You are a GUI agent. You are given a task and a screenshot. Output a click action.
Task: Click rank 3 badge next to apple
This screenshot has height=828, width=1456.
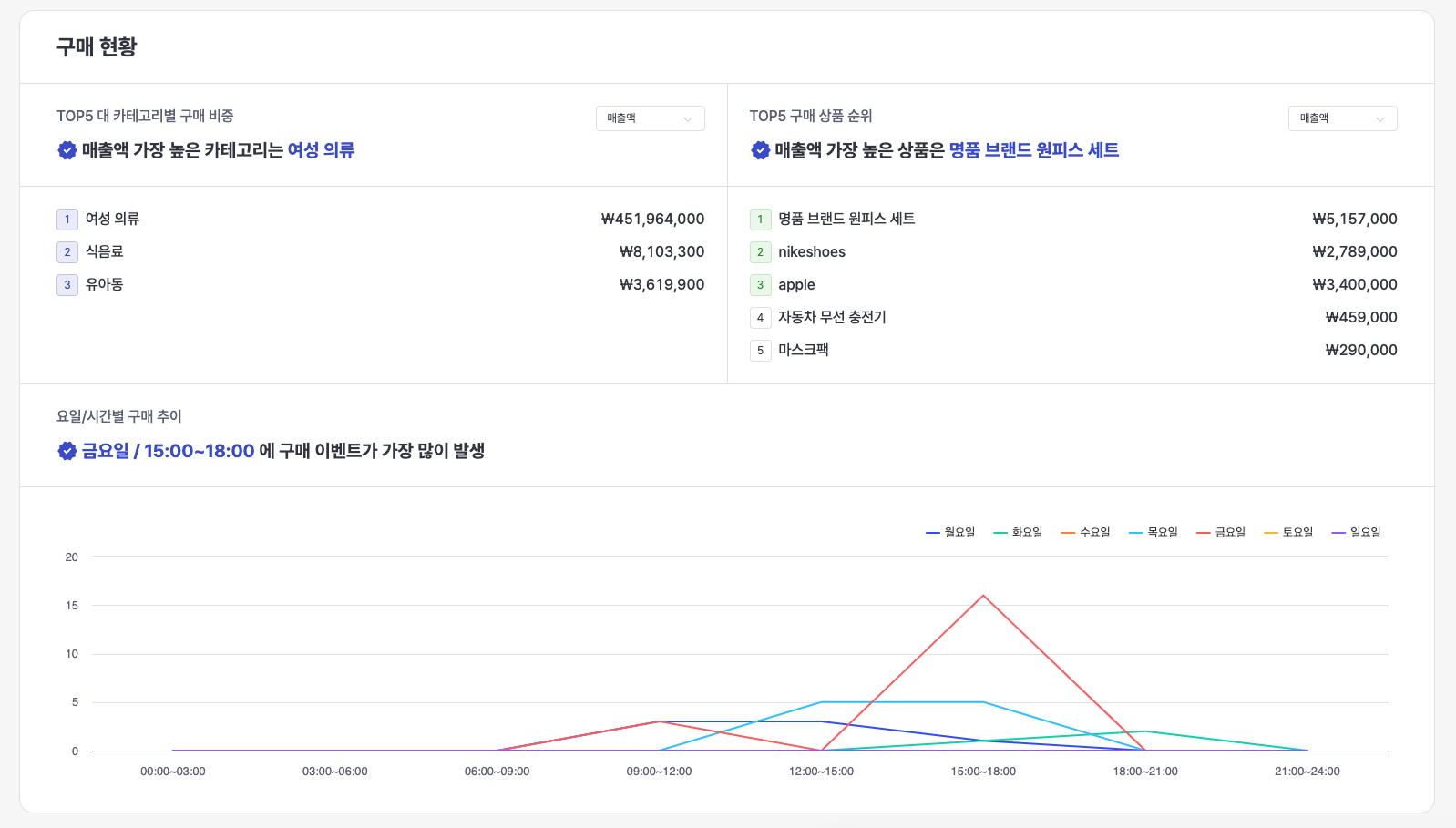(760, 285)
